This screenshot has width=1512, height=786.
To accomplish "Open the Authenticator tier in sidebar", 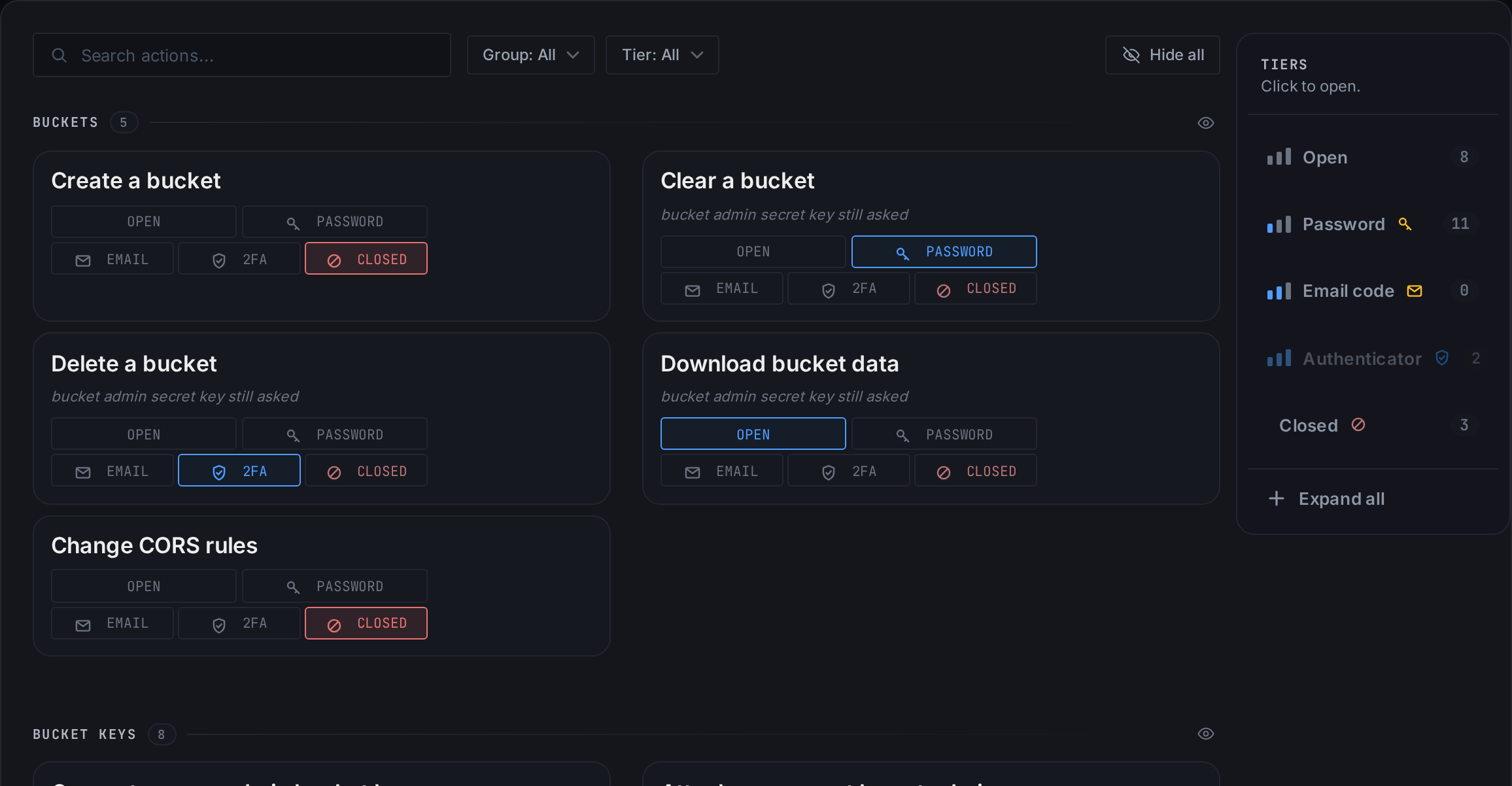I will click(1373, 358).
